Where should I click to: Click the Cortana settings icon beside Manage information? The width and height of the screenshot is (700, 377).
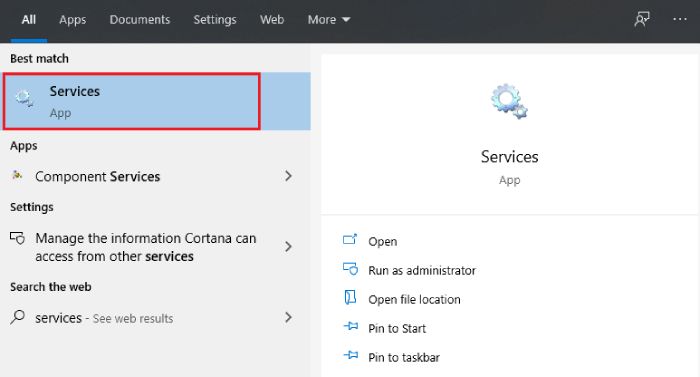(x=17, y=238)
